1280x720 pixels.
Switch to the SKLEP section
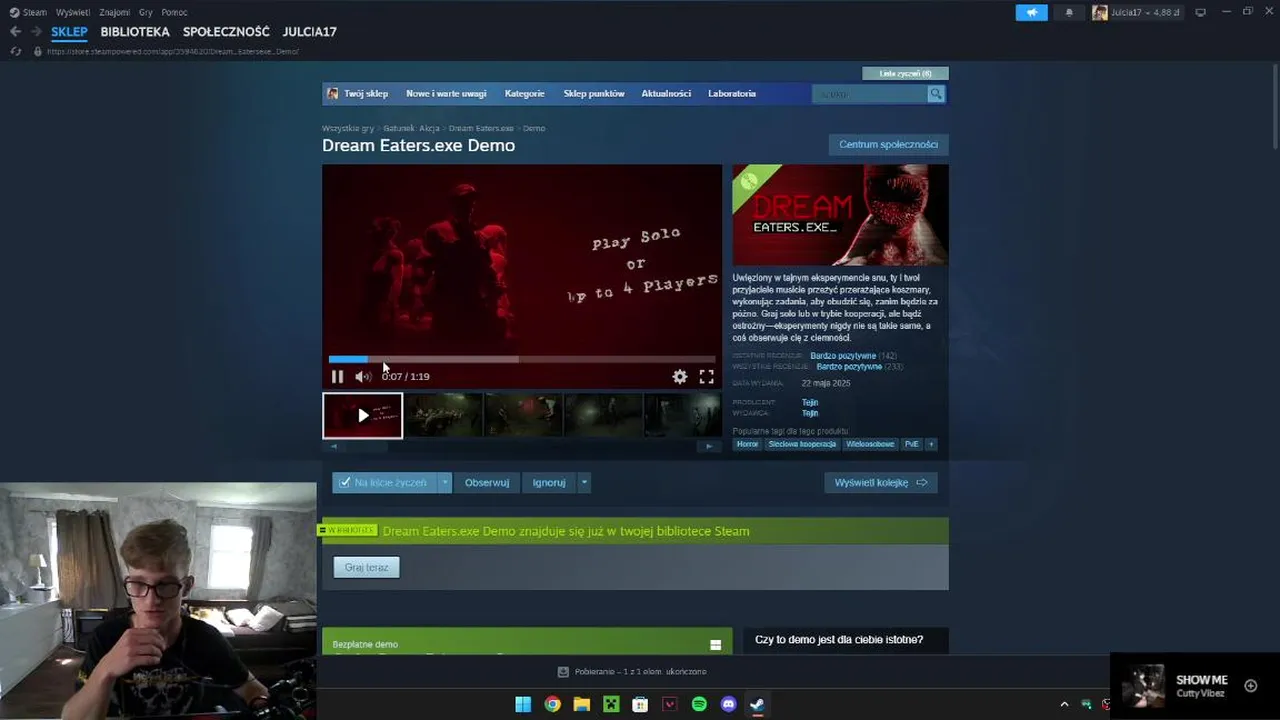click(70, 32)
